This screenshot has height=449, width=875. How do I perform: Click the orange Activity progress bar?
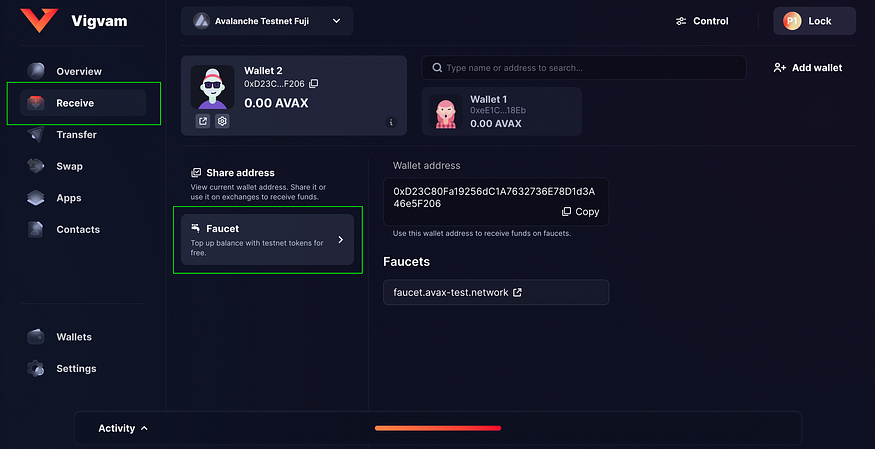click(438, 428)
